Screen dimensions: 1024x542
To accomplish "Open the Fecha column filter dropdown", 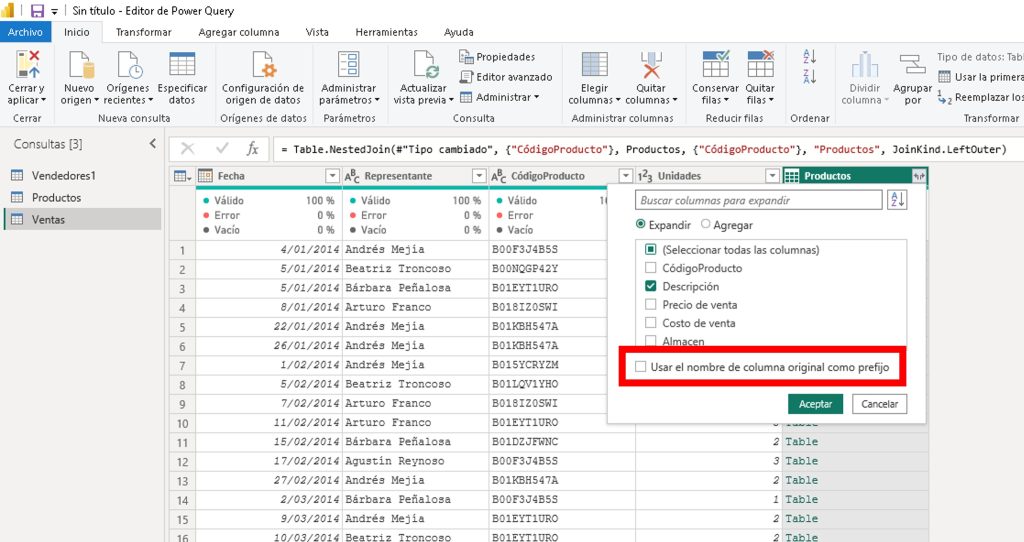I will coord(333,176).
